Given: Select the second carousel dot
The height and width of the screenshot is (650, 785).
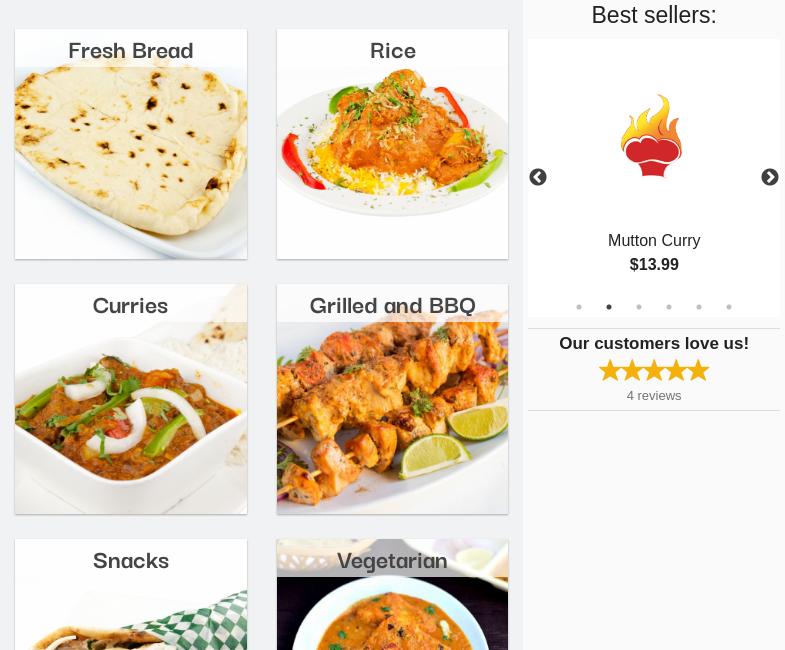Looking at the screenshot, I should point(609,307).
